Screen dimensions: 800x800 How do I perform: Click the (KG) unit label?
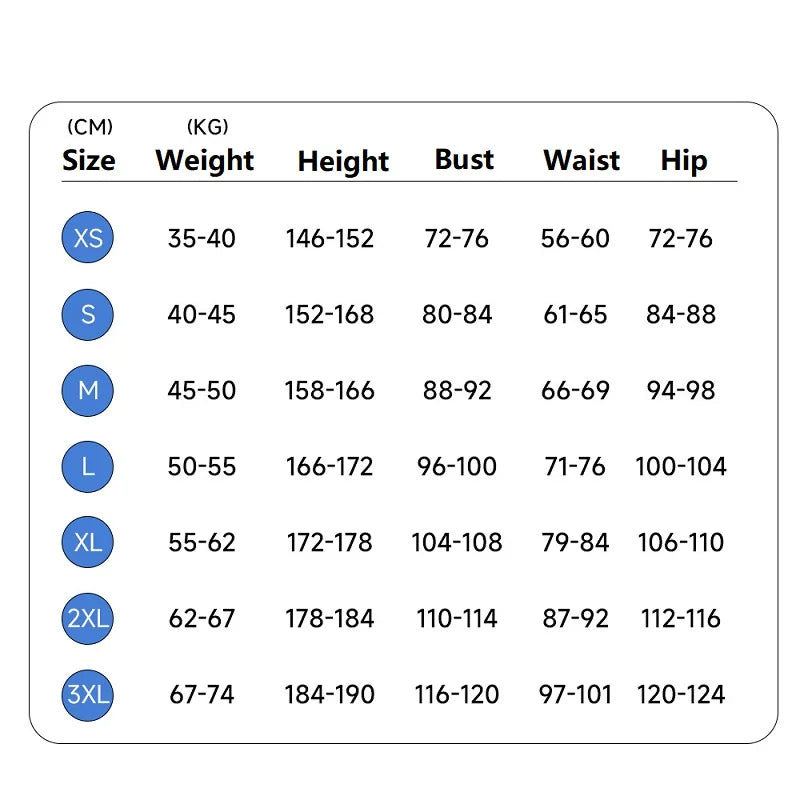click(x=208, y=127)
